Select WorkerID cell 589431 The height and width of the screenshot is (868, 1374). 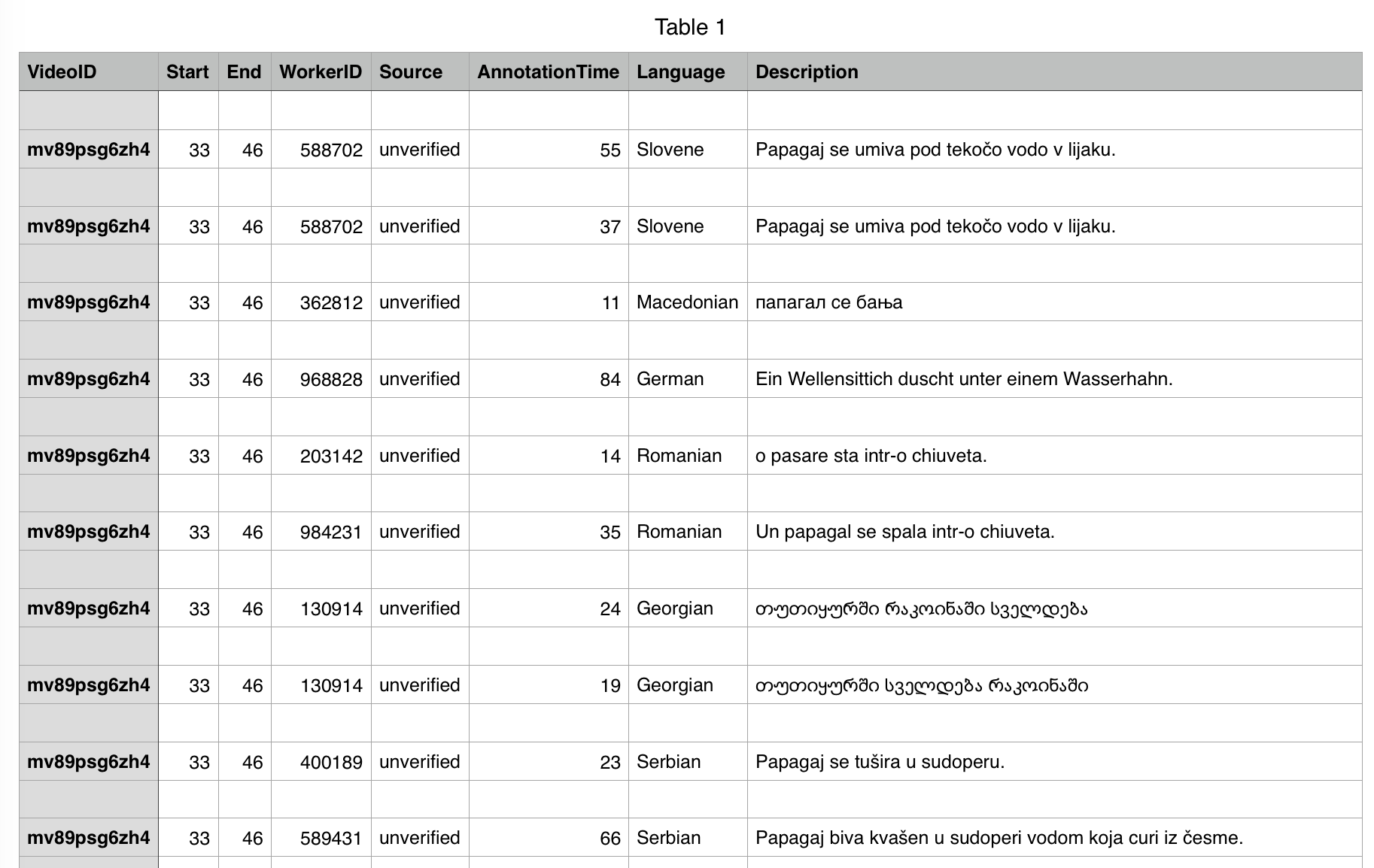(321, 837)
